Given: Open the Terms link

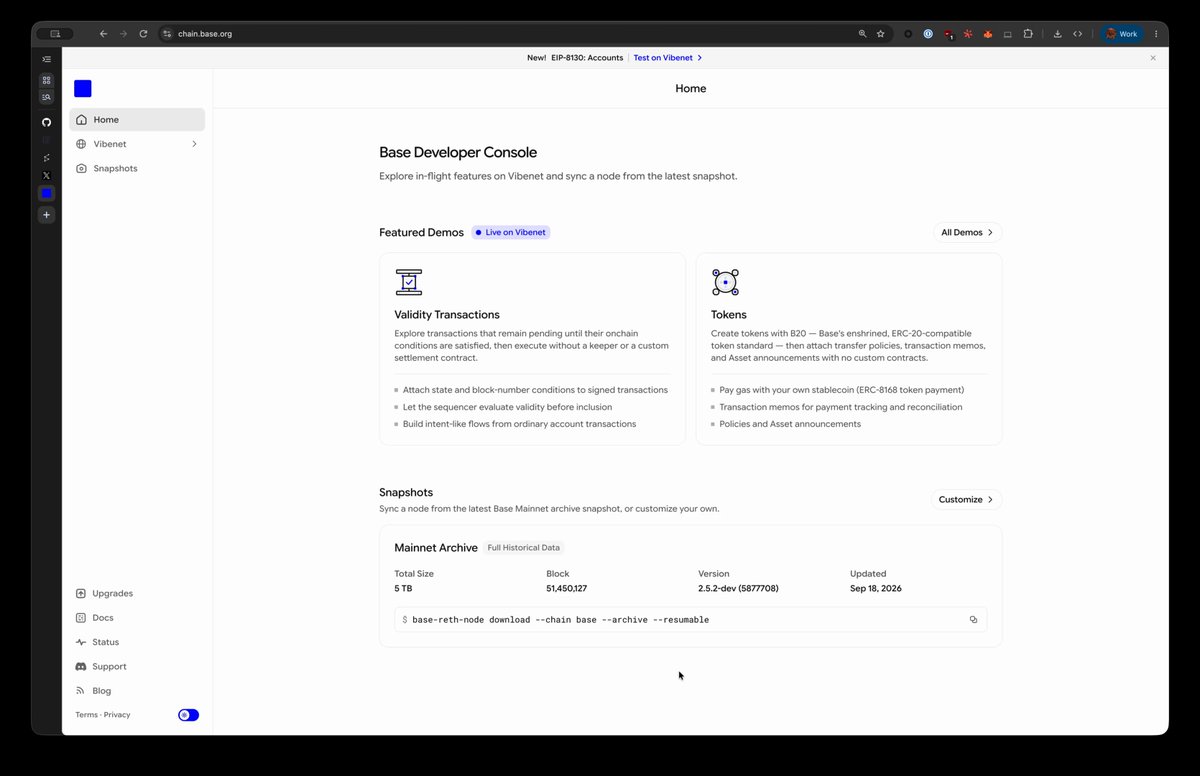Looking at the screenshot, I should pos(87,715).
